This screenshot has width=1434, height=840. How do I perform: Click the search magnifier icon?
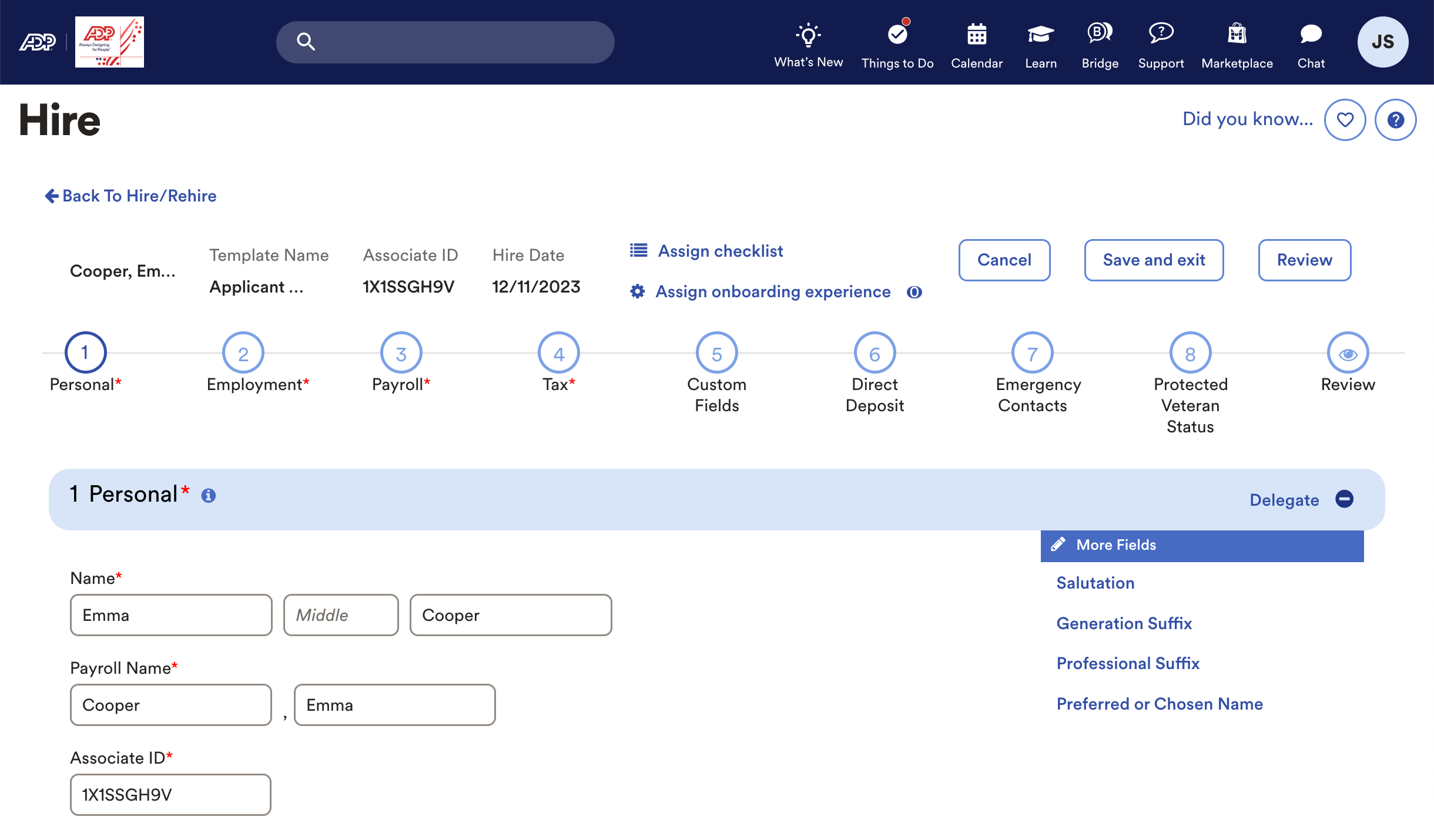pyautogui.click(x=306, y=42)
